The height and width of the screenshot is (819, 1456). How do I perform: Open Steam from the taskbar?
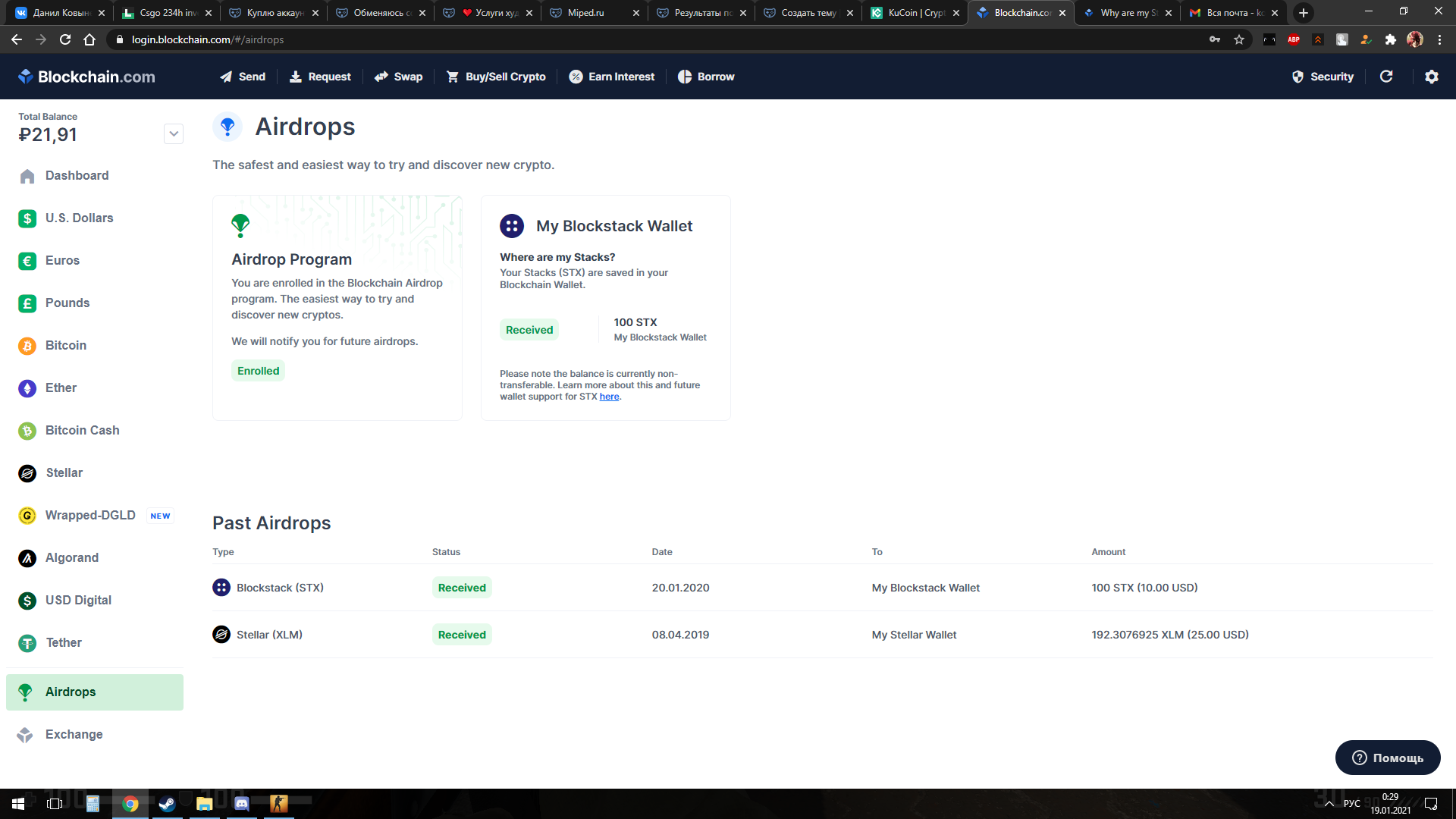pyautogui.click(x=168, y=804)
